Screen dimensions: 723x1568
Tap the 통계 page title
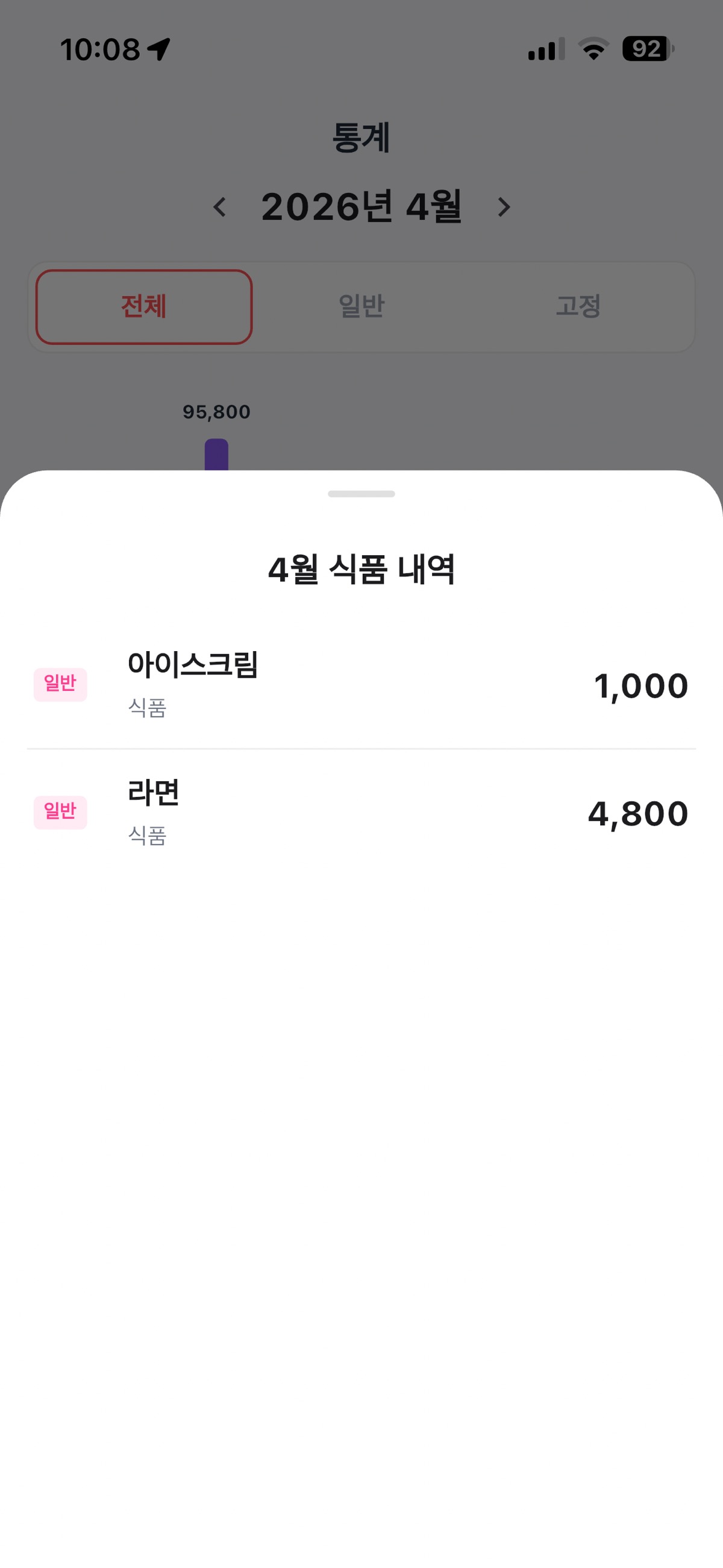click(x=361, y=137)
